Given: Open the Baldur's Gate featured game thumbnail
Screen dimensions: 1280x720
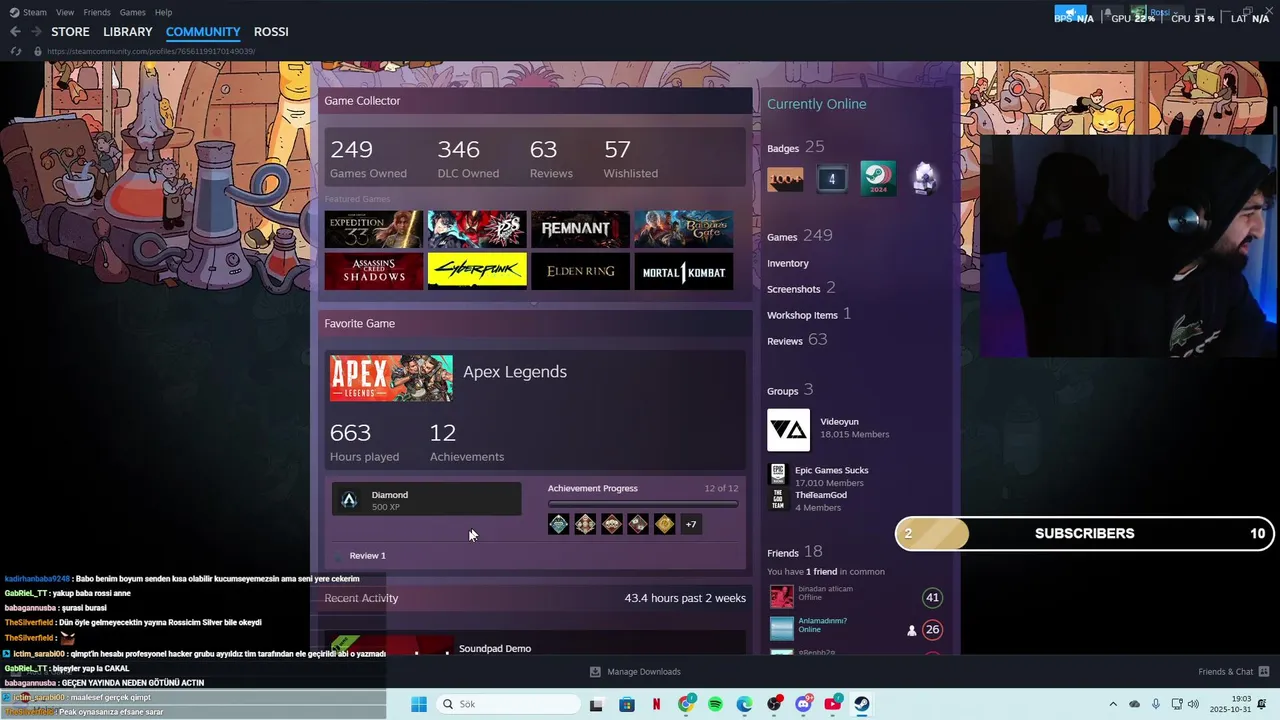Looking at the screenshot, I should tap(683, 229).
